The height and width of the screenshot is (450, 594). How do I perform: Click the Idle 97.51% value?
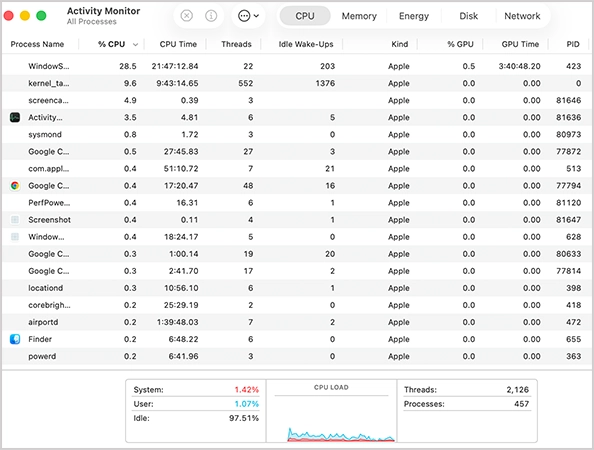[x=244, y=418]
